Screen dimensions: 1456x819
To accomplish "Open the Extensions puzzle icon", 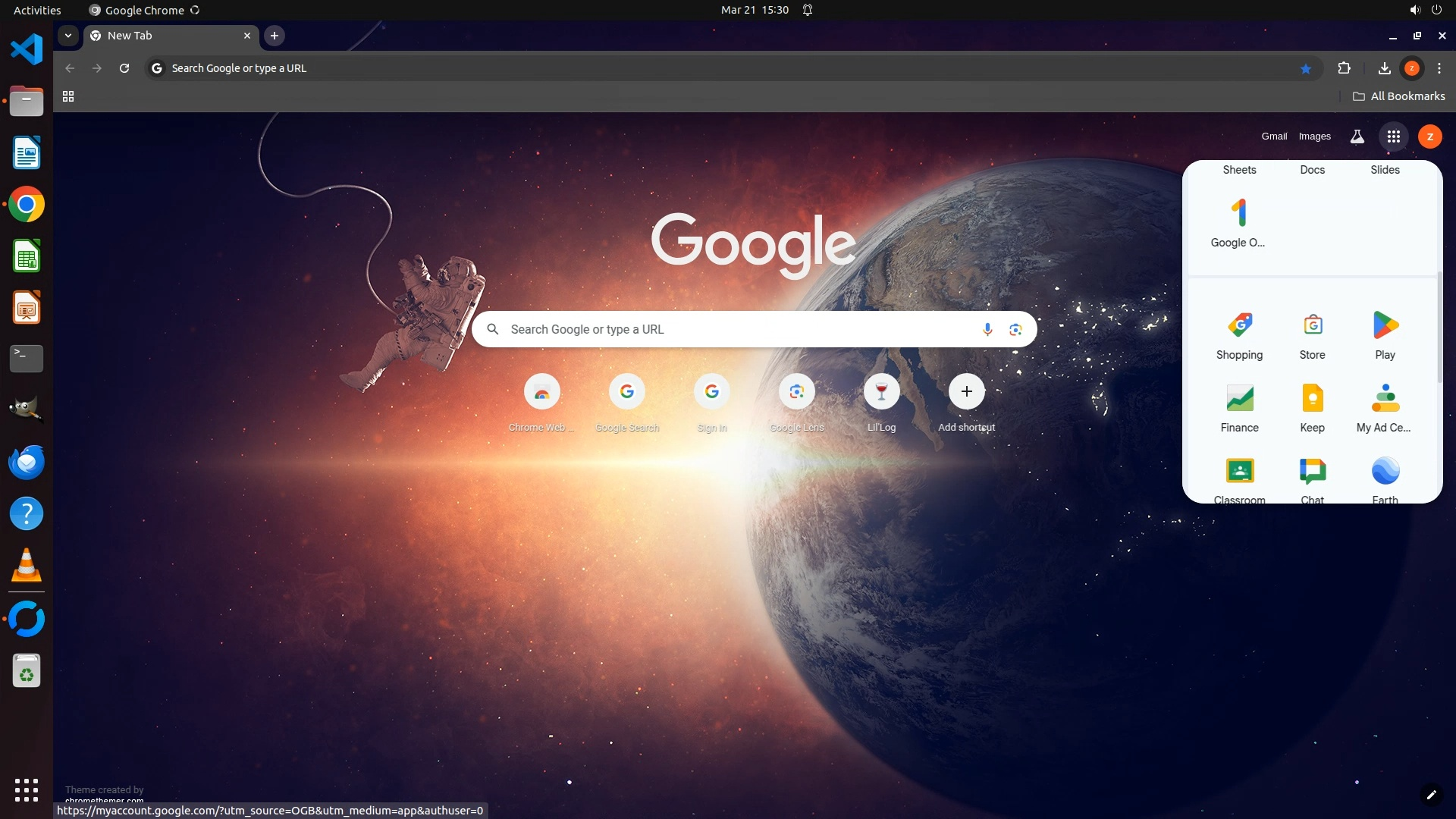I will pyautogui.click(x=1344, y=68).
